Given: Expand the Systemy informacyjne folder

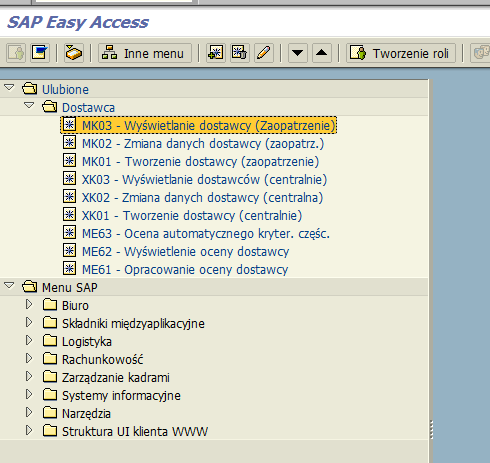Looking at the screenshot, I should (29, 394).
